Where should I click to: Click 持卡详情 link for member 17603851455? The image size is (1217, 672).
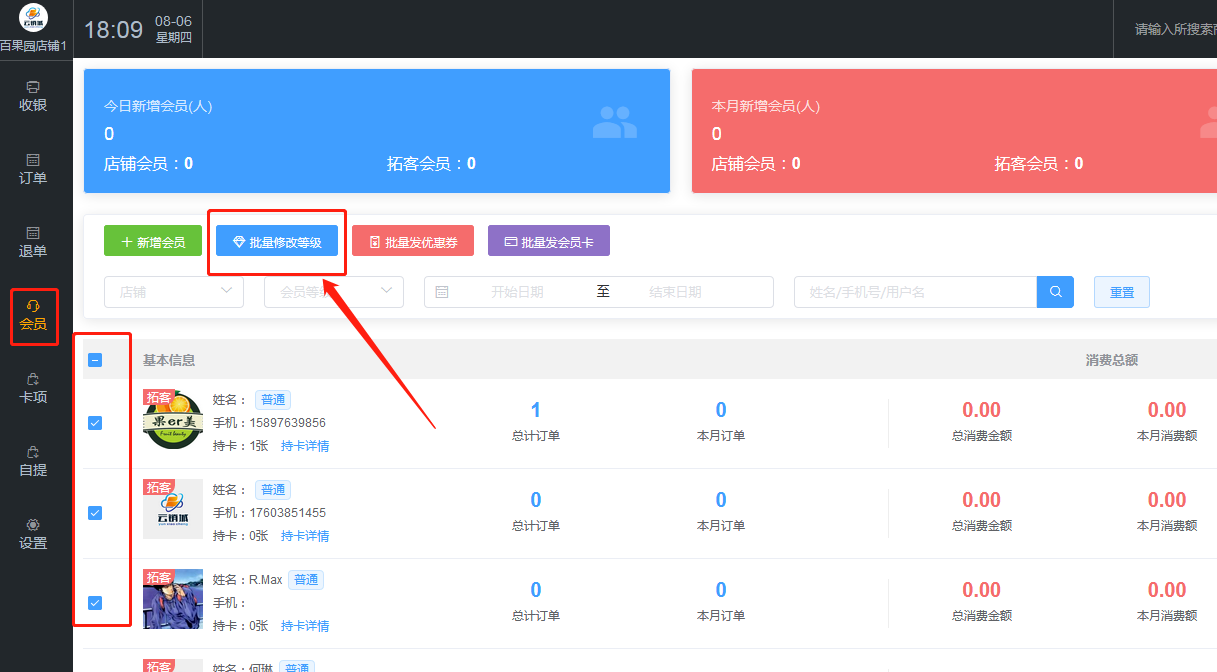coord(305,536)
